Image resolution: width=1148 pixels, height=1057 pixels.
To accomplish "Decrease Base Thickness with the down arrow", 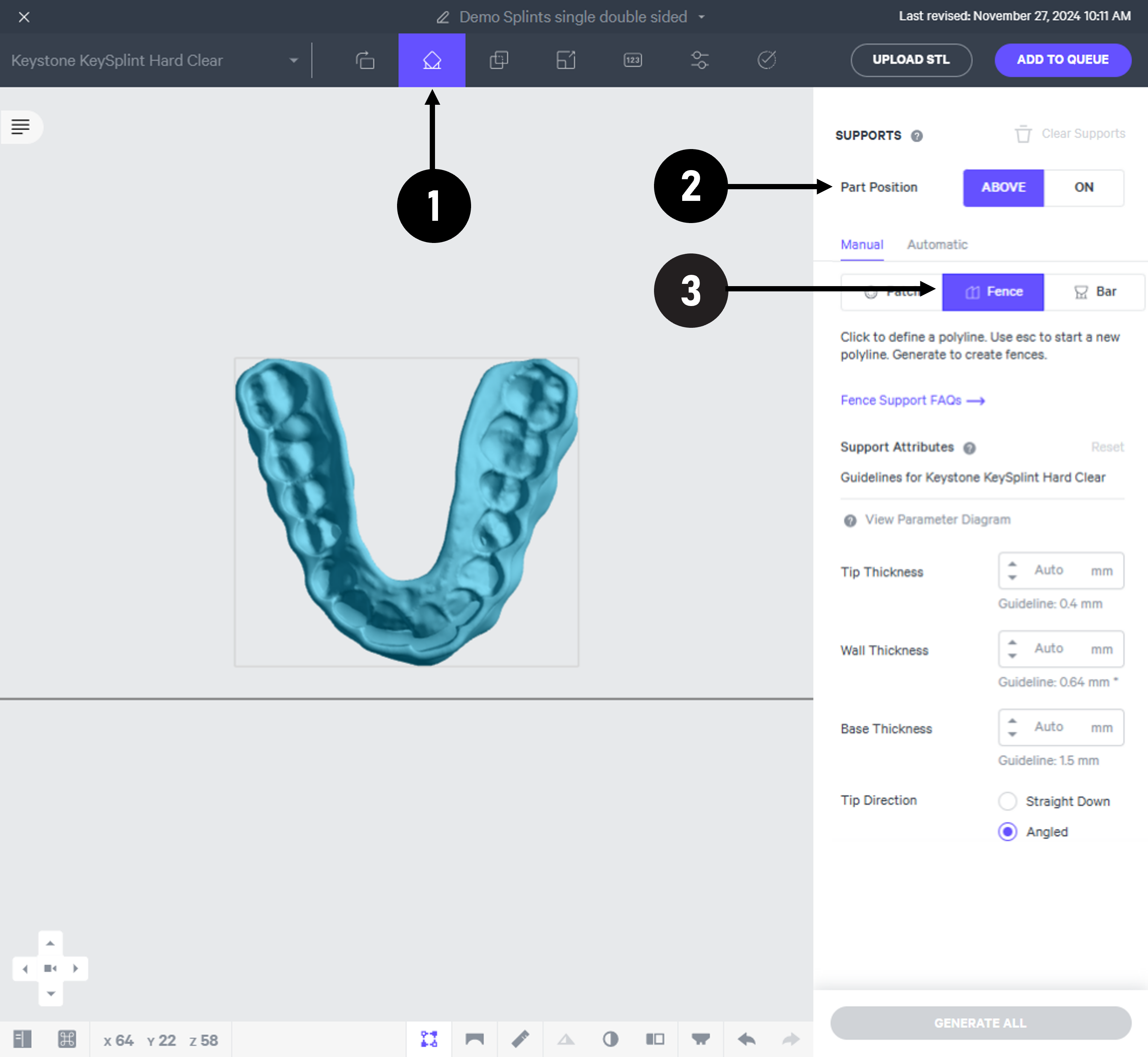I will coord(1012,734).
